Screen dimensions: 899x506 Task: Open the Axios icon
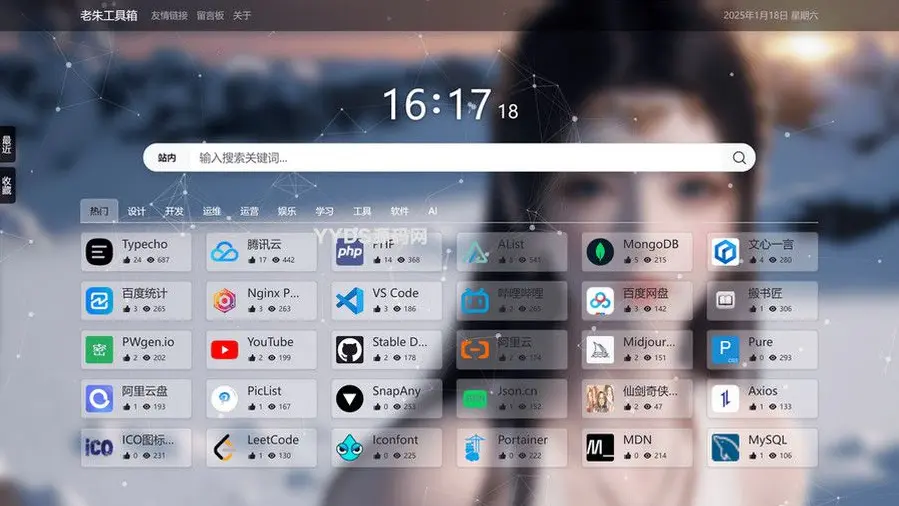coord(725,399)
